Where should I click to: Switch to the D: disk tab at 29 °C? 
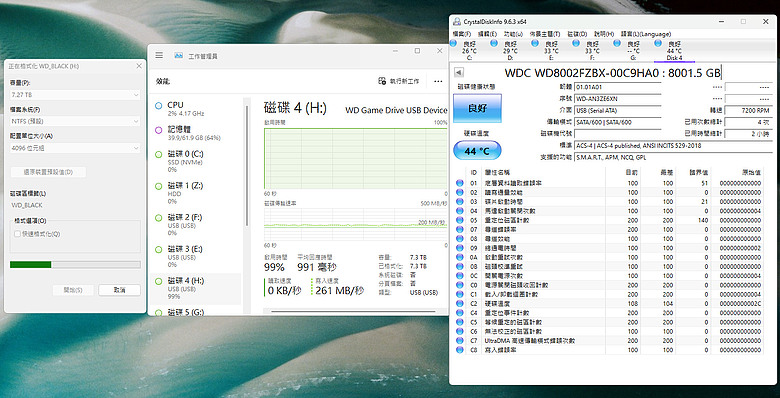pyautogui.click(x=509, y=51)
